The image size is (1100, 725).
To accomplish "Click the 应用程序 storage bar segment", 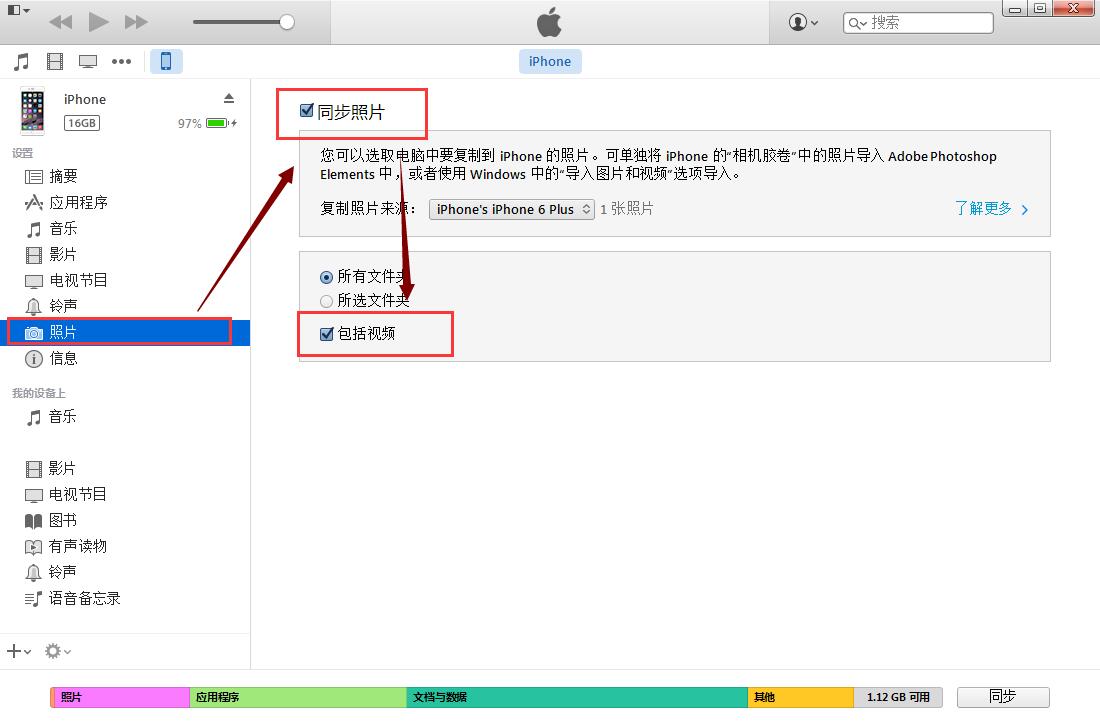I will [298, 697].
